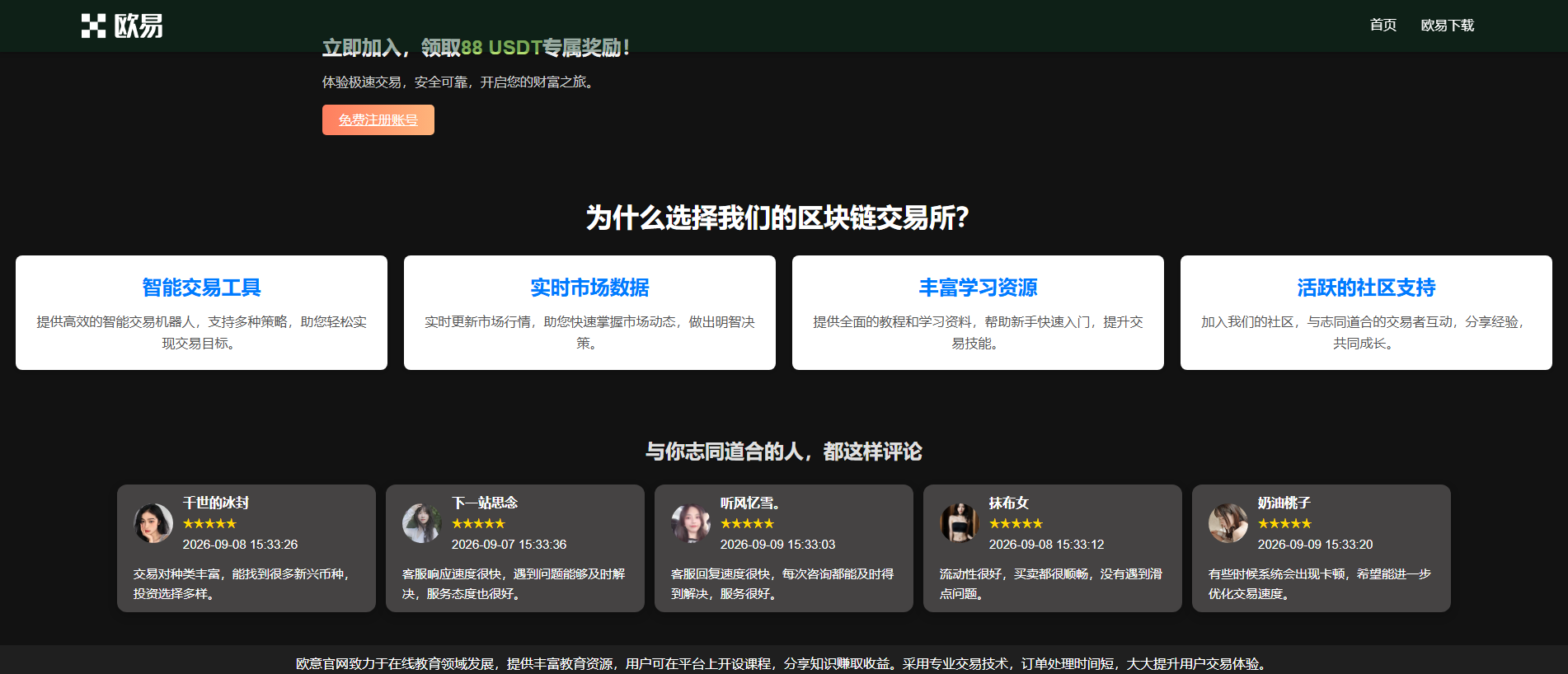Click the star rating under 奶油桃子

click(x=1284, y=524)
